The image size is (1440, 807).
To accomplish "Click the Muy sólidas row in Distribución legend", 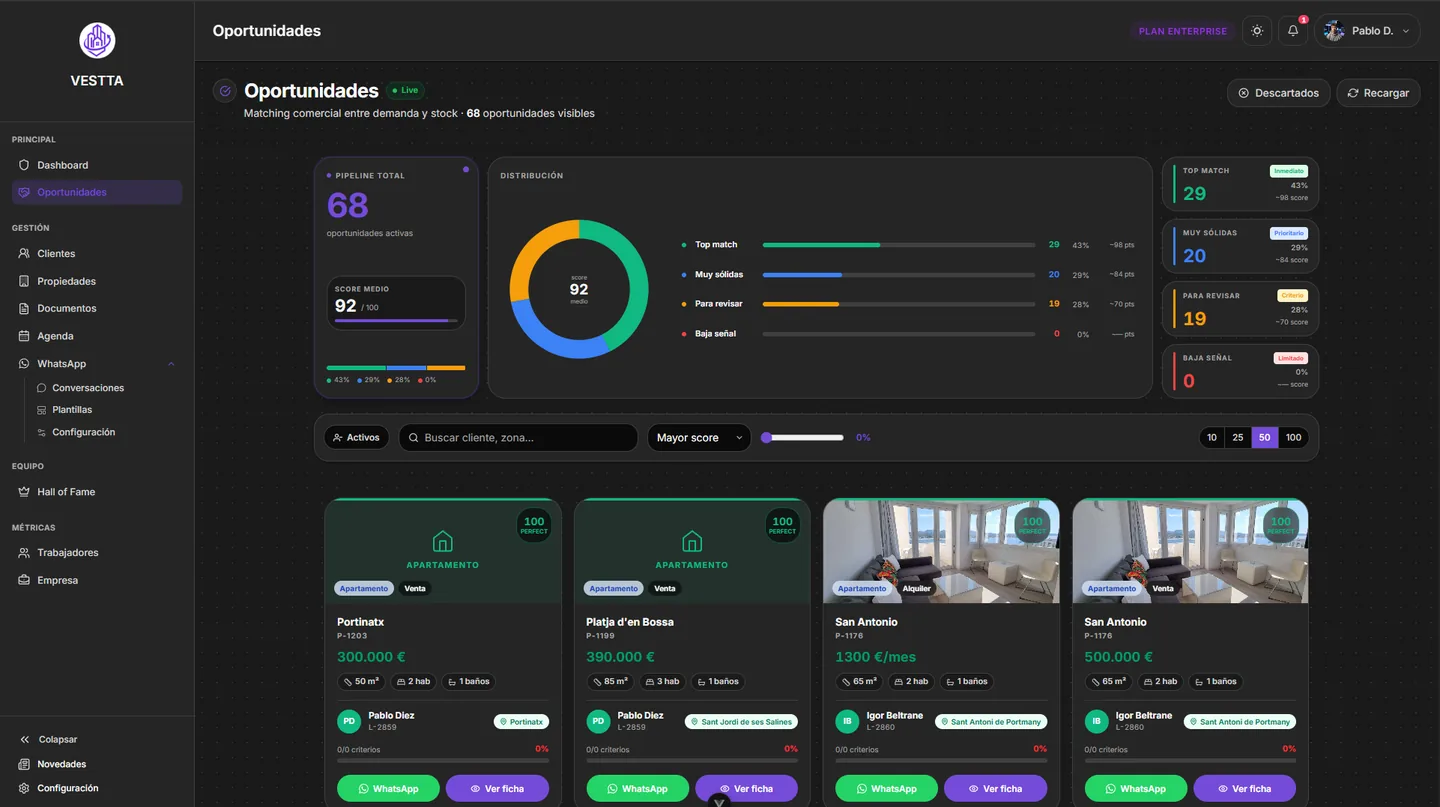I will (907, 275).
